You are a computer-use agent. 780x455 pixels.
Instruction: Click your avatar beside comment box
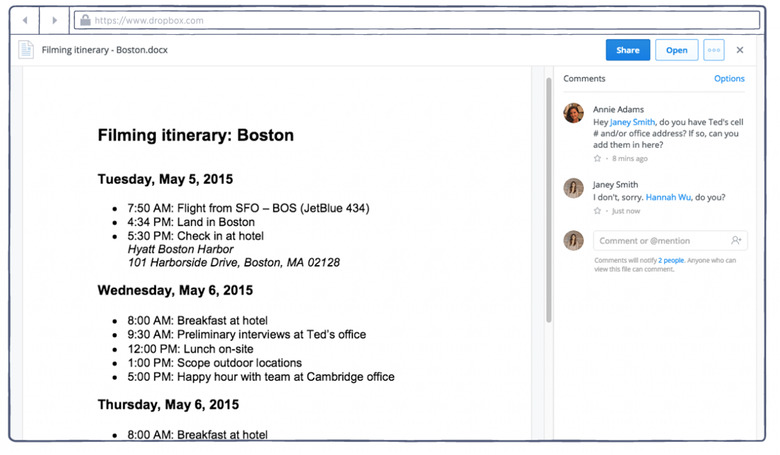574,241
